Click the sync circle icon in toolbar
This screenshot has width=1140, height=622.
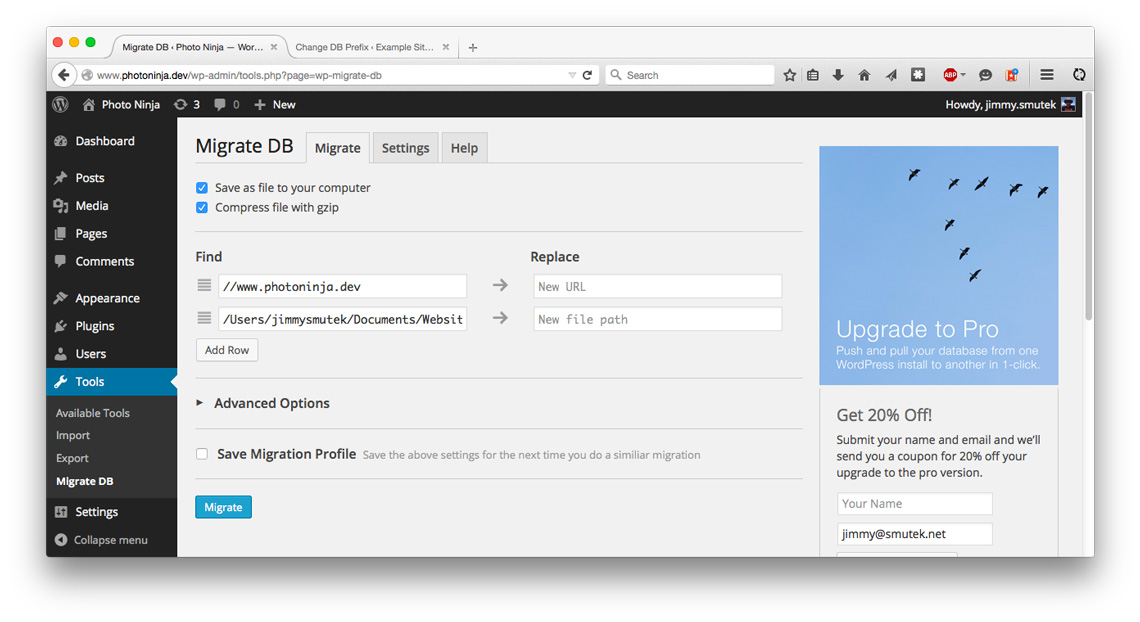pyautogui.click(x=1079, y=75)
